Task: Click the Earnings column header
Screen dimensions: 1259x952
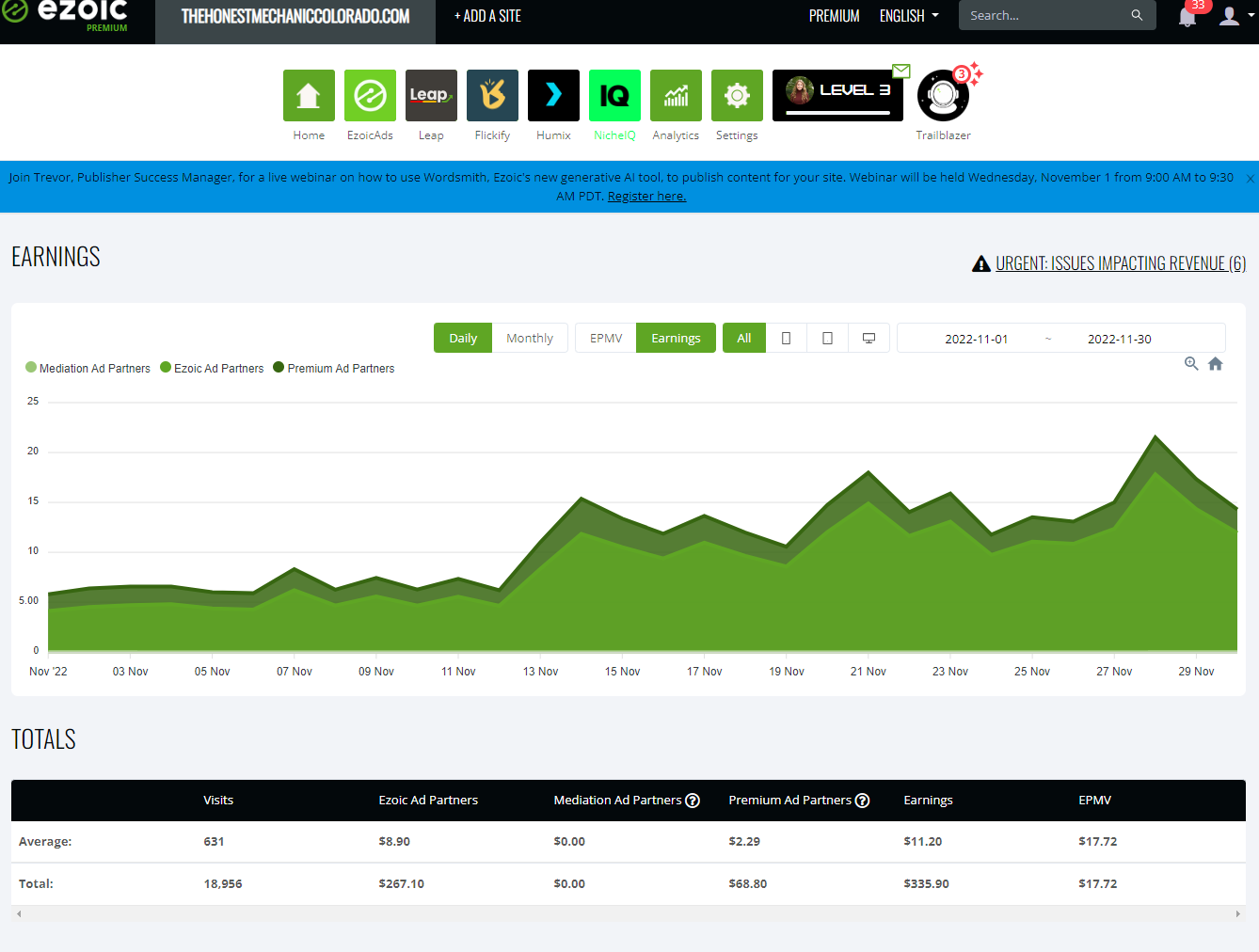Action: [x=928, y=801]
